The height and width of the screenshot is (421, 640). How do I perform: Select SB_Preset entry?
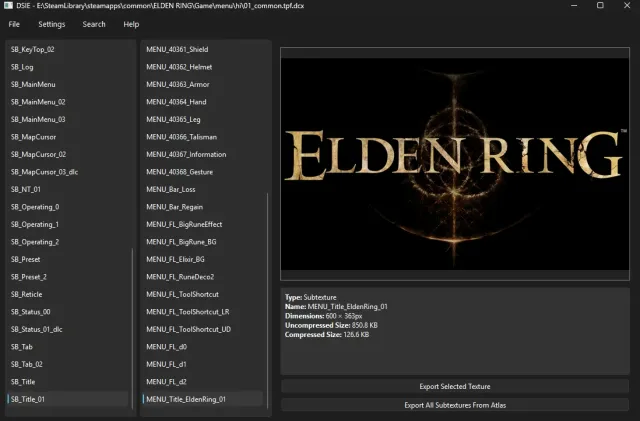tap(68, 259)
